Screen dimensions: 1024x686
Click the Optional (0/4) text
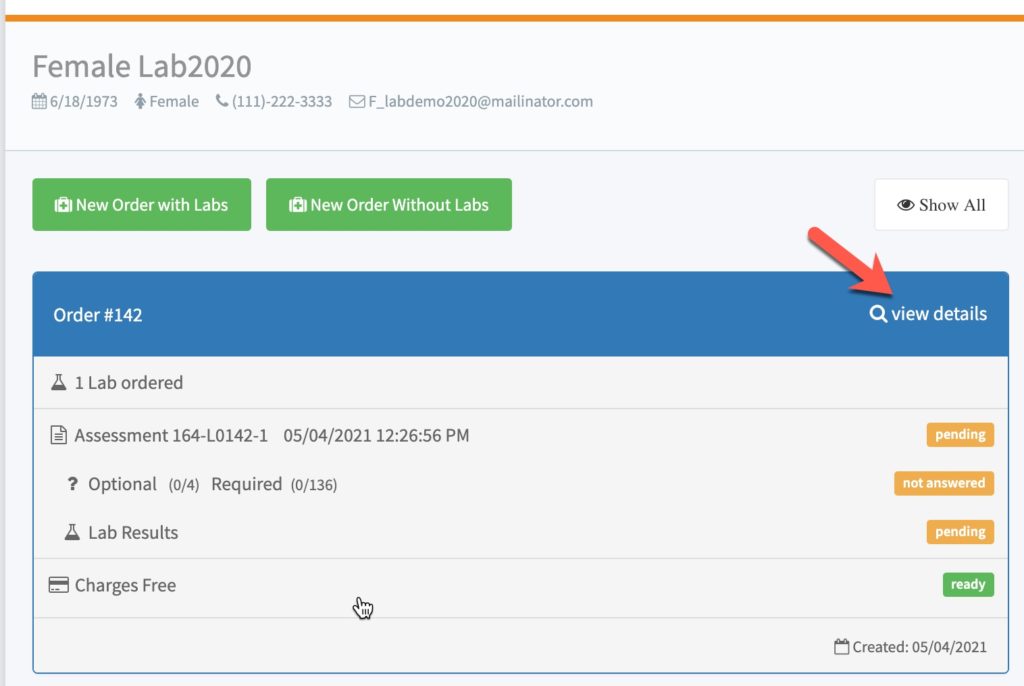pos(144,484)
